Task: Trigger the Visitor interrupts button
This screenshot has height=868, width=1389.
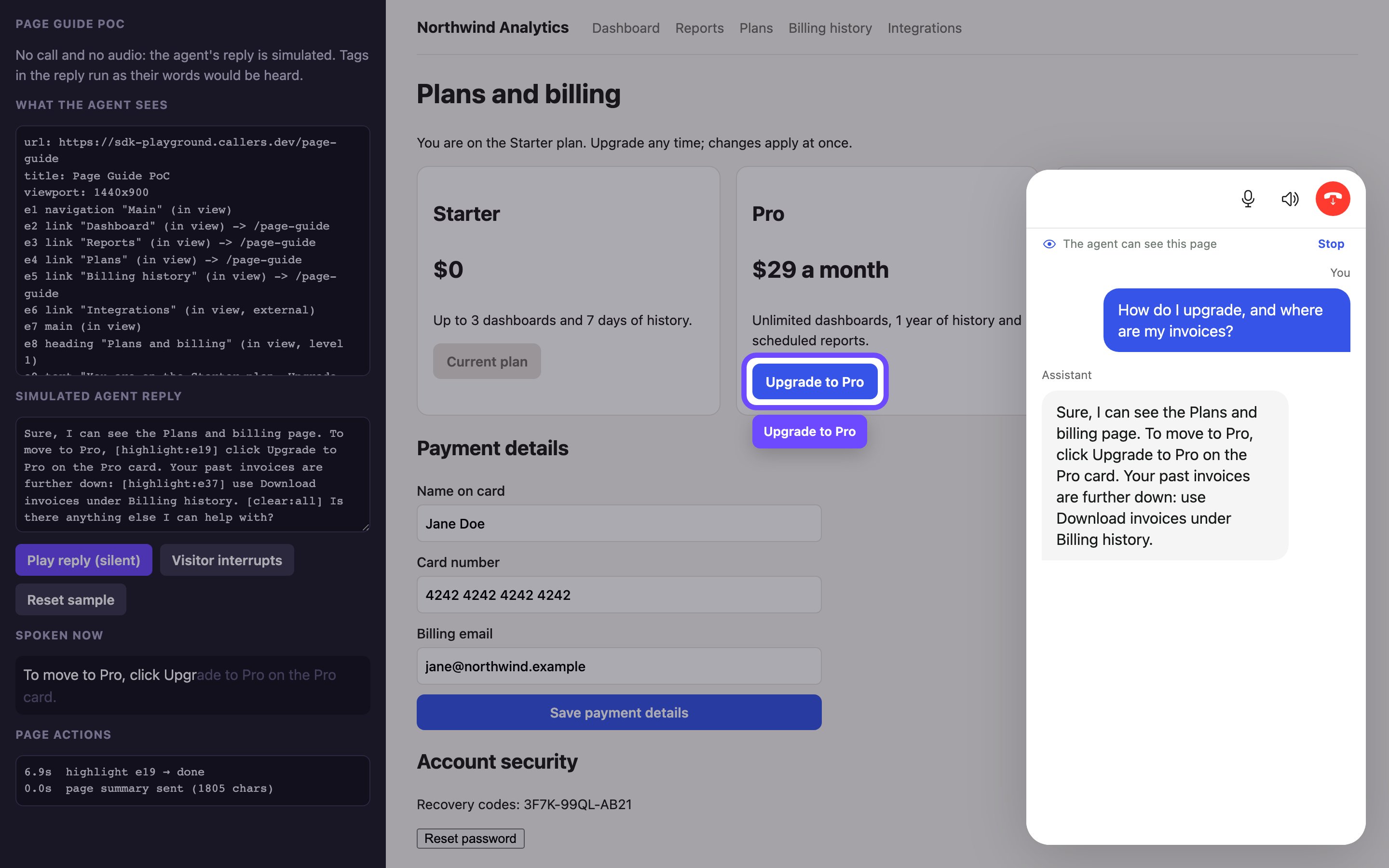Action: pyautogui.click(x=227, y=560)
